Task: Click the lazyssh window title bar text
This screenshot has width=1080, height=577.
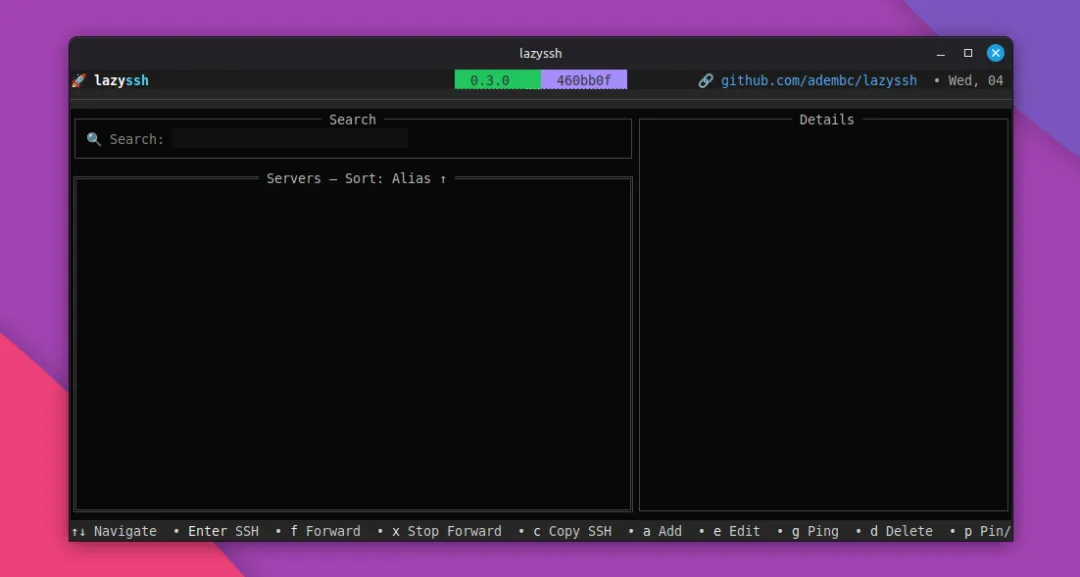Action: click(541, 53)
